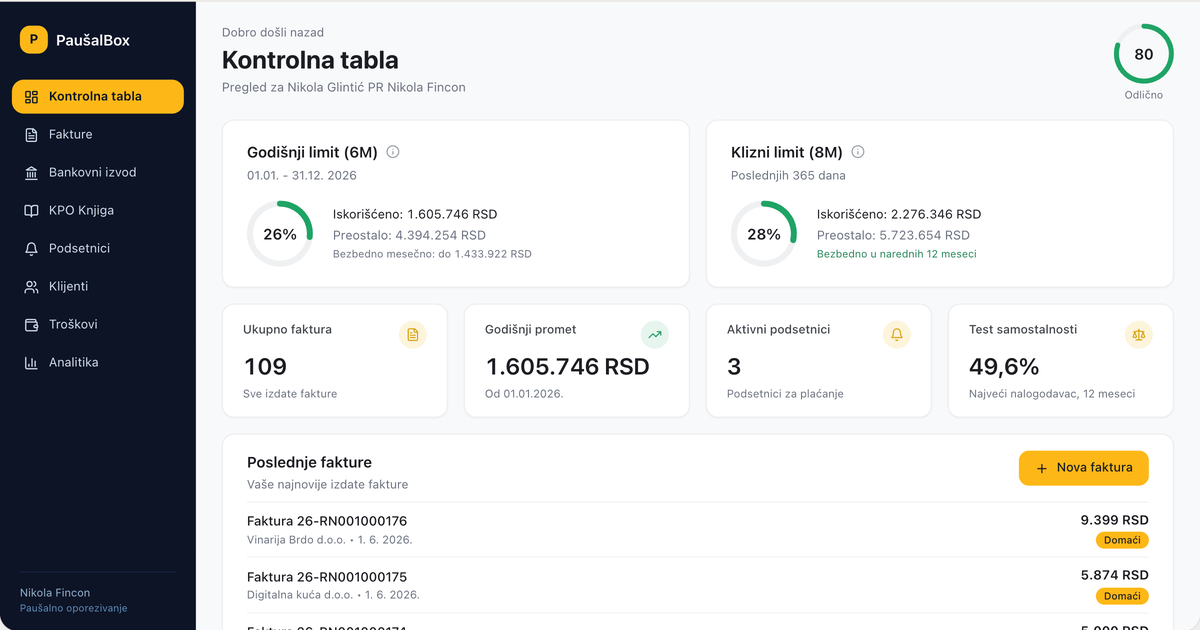Click the PaušalBox brand name
This screenshot has width=1200, height=630.
[x=93, y=40]
